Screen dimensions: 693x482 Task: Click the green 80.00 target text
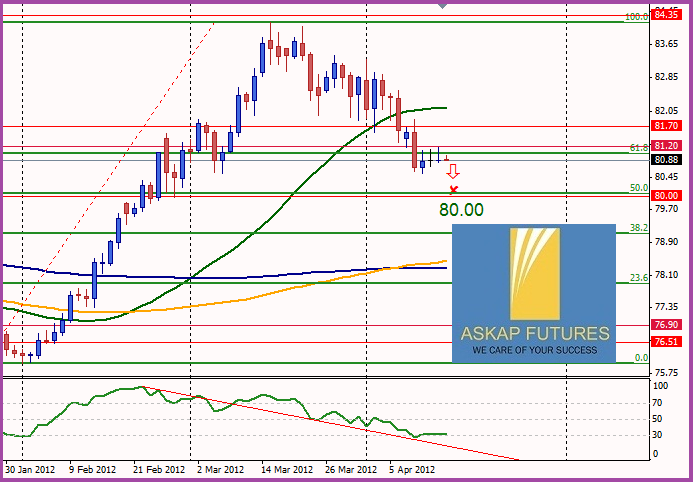[x=461, y=210]
